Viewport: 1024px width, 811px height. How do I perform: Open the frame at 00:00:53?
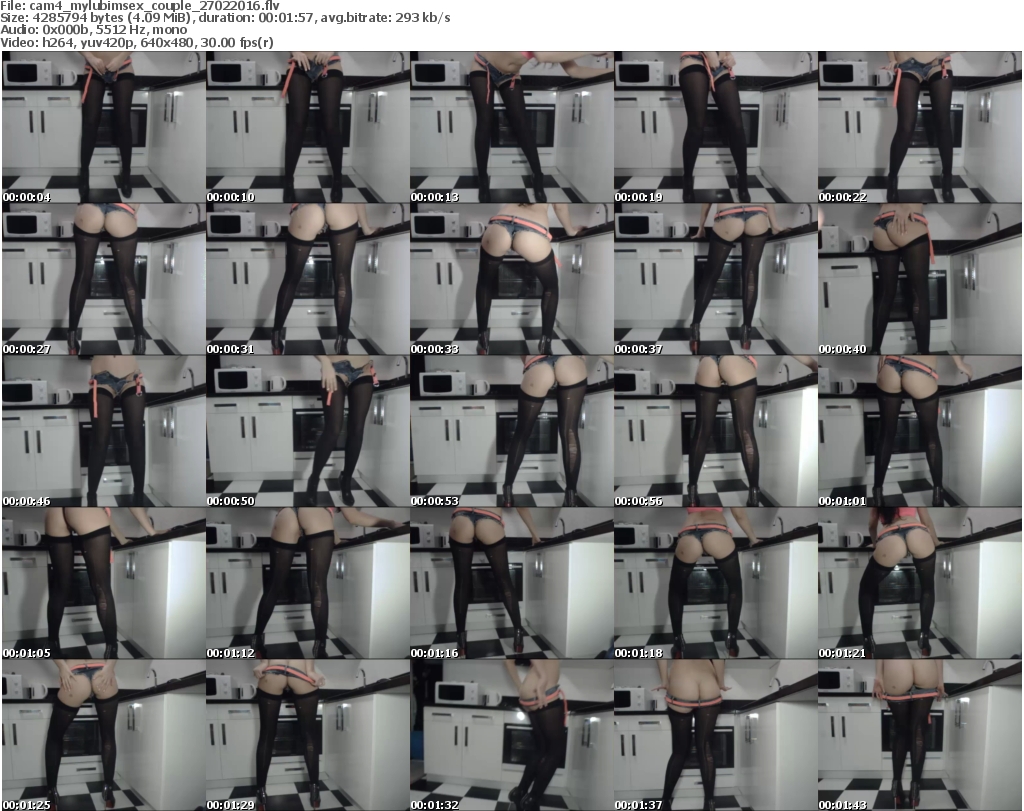[511, 431]
